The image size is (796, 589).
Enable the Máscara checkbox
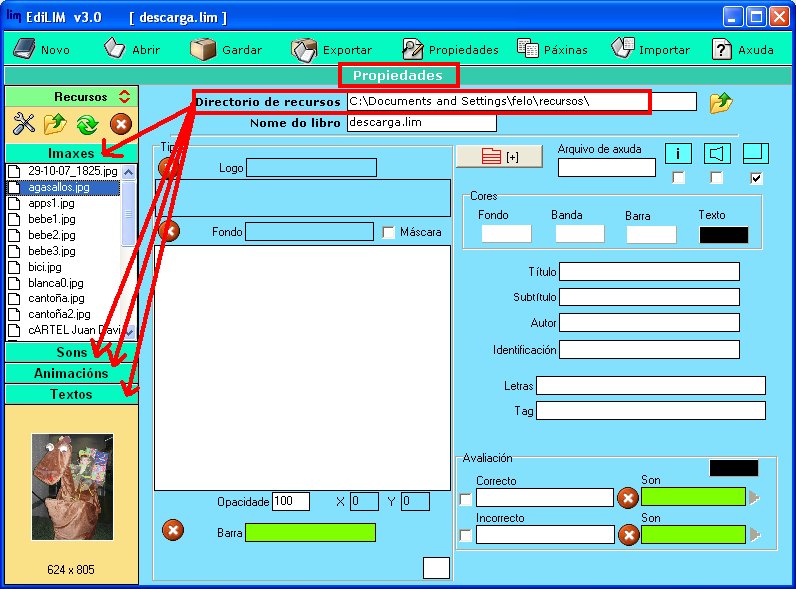(389, 232)
